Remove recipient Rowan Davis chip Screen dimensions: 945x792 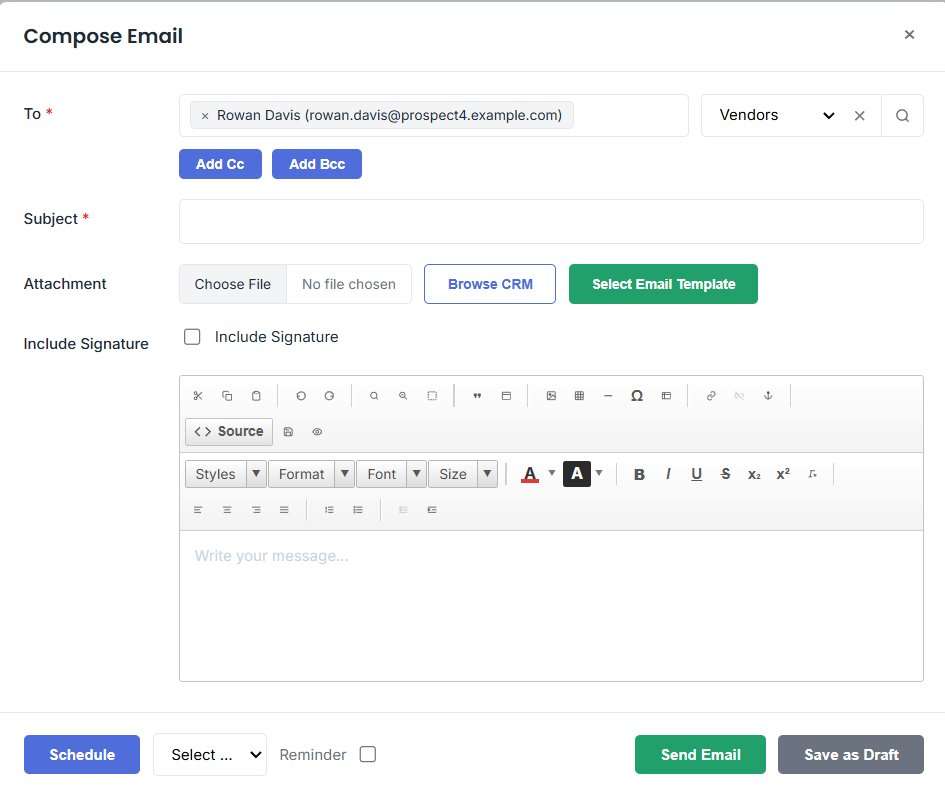(x=205, y=116)
